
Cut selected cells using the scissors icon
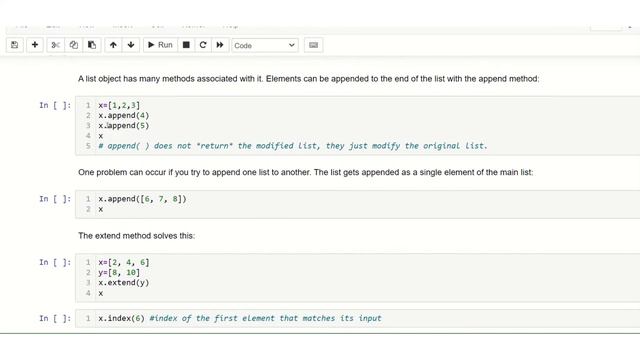click(x=56, y=45)
